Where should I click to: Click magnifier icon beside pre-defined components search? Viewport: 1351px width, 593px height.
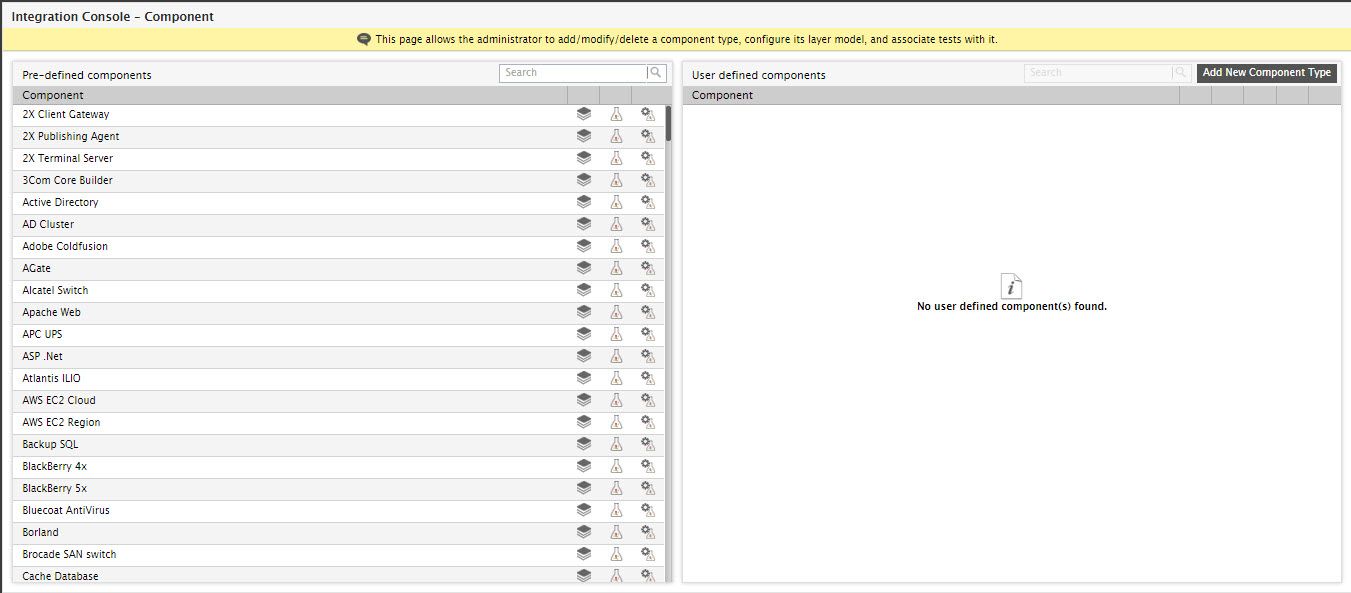pyautogui.click(x=656, y=73)
